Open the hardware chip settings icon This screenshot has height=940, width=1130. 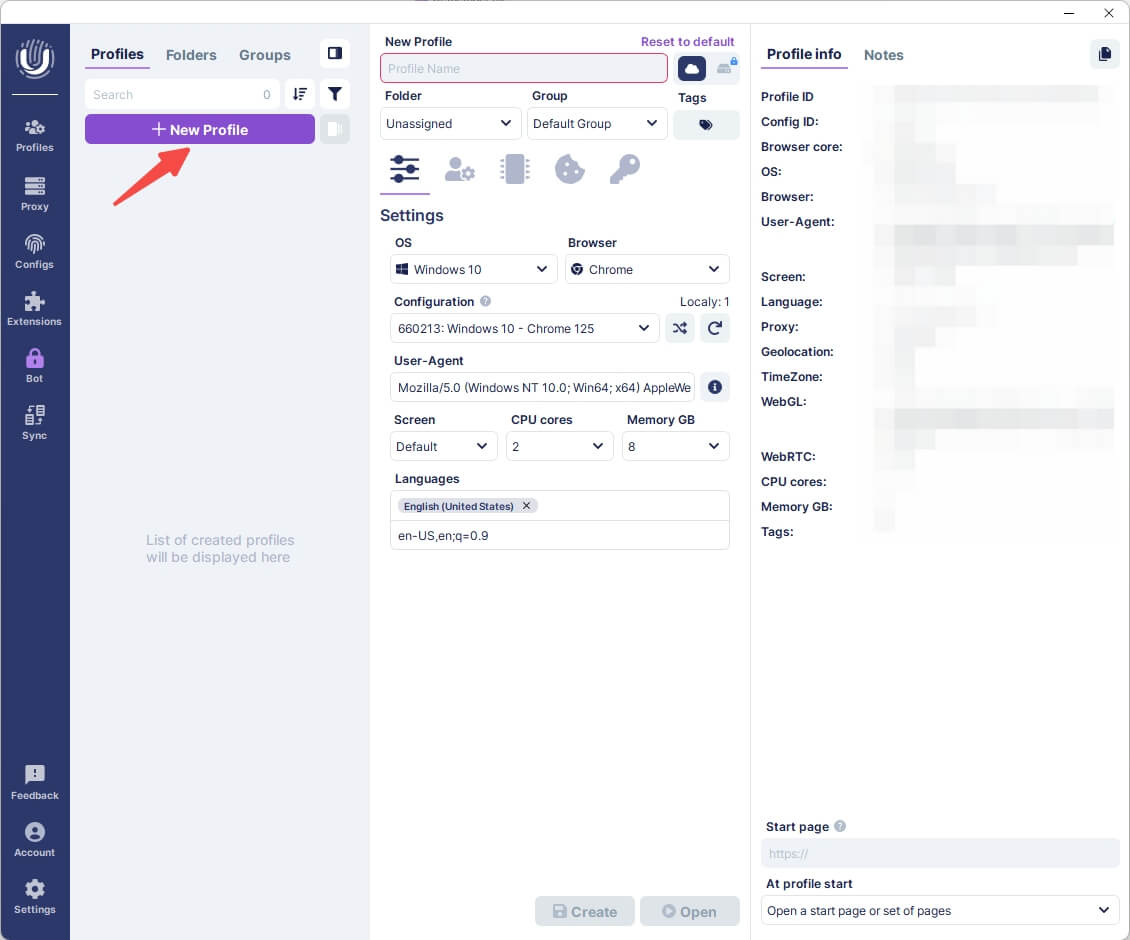pos(514,169)
